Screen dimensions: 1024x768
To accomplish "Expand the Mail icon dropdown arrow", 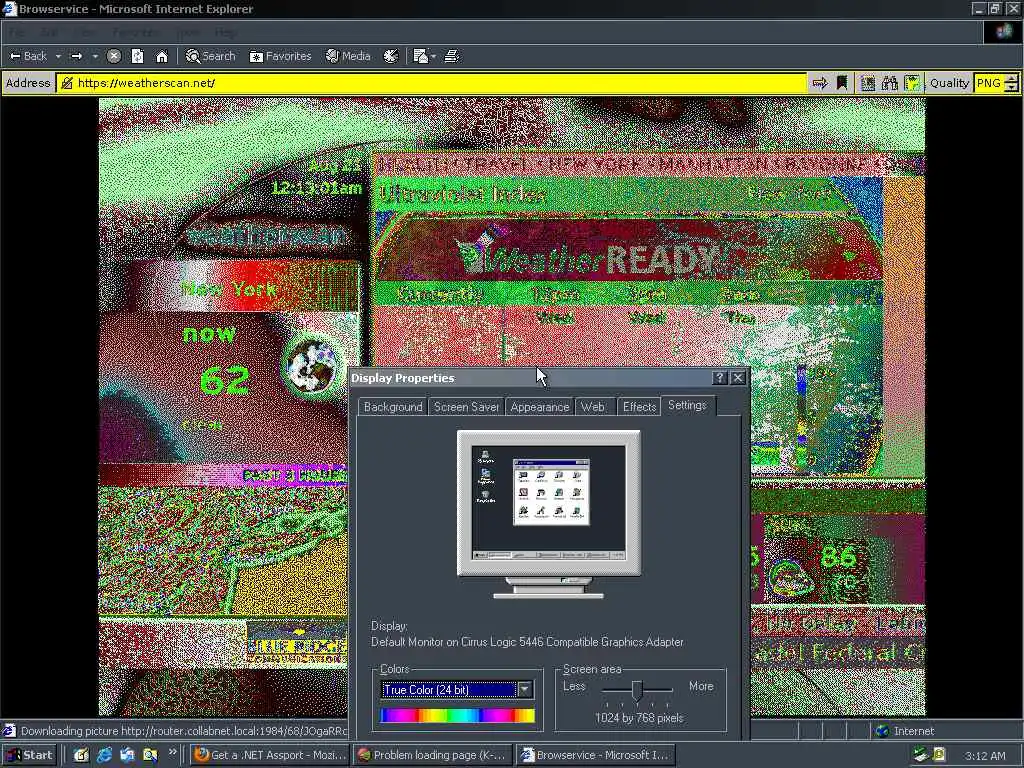I will click(434, 56).
